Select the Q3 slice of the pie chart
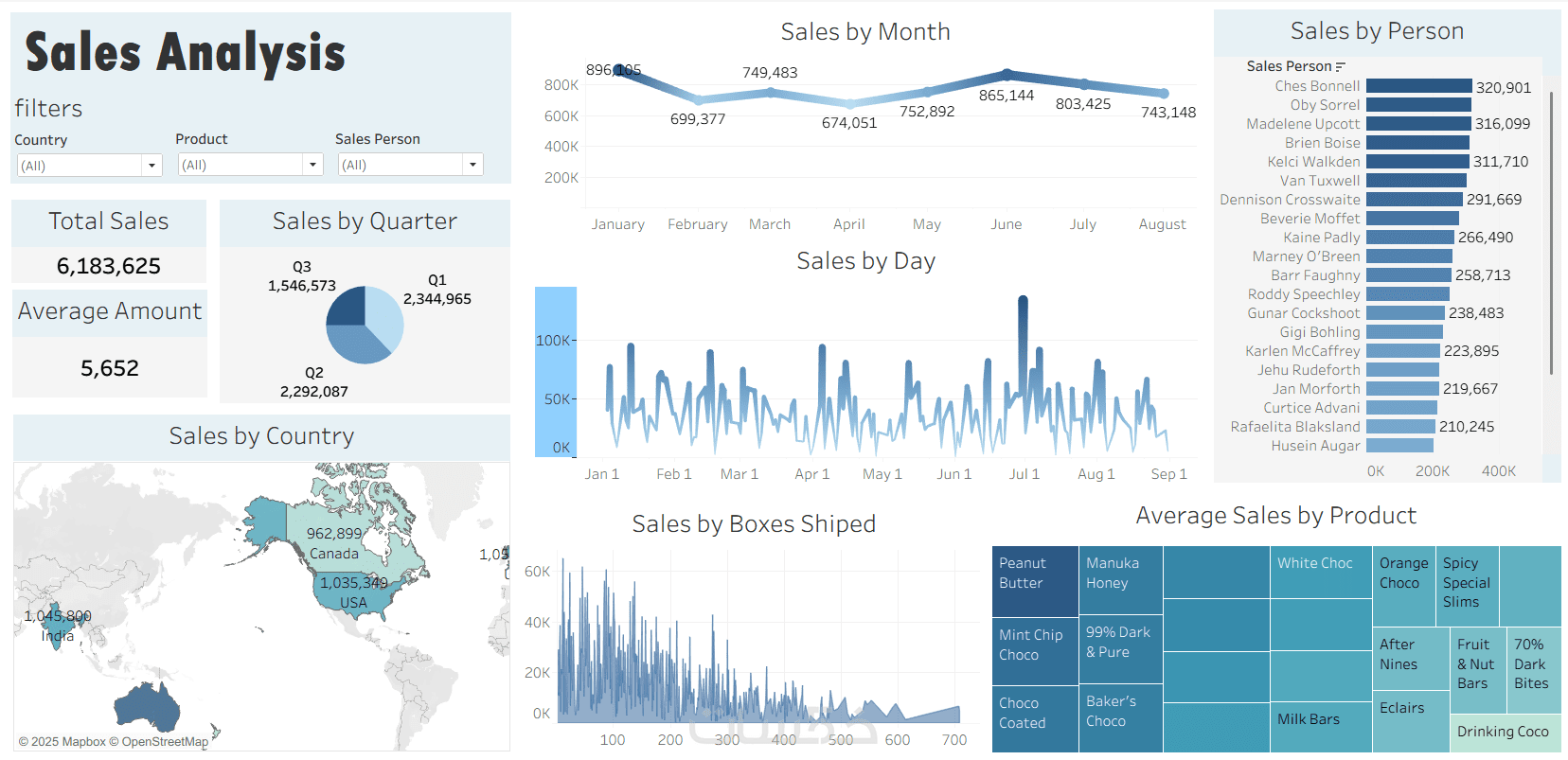Image resolution: width=1568 pixels, height=760 pixels. 345,306
